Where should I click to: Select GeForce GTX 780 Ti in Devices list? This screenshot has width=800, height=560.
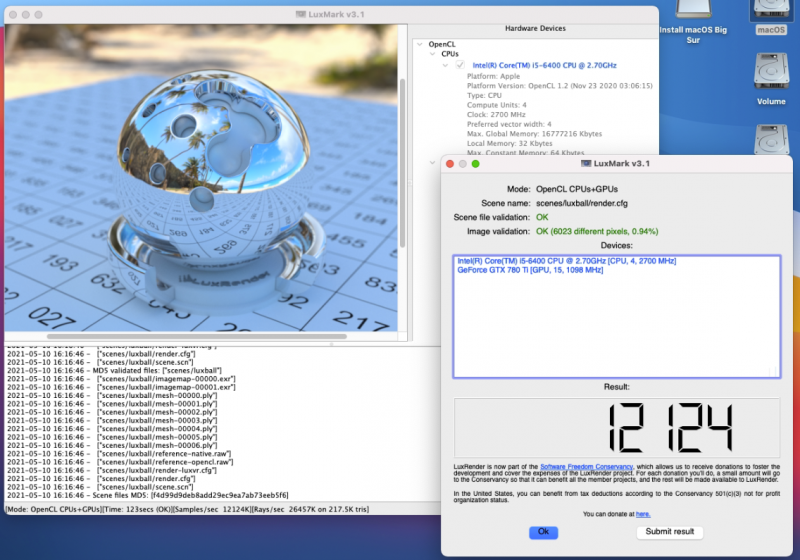(x=530, y=270)
